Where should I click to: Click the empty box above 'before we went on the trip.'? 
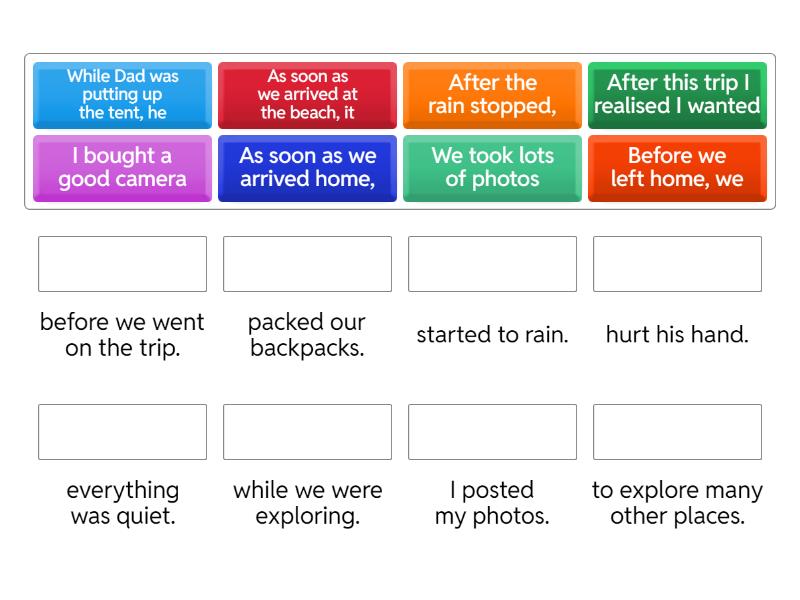pos(122,264)
